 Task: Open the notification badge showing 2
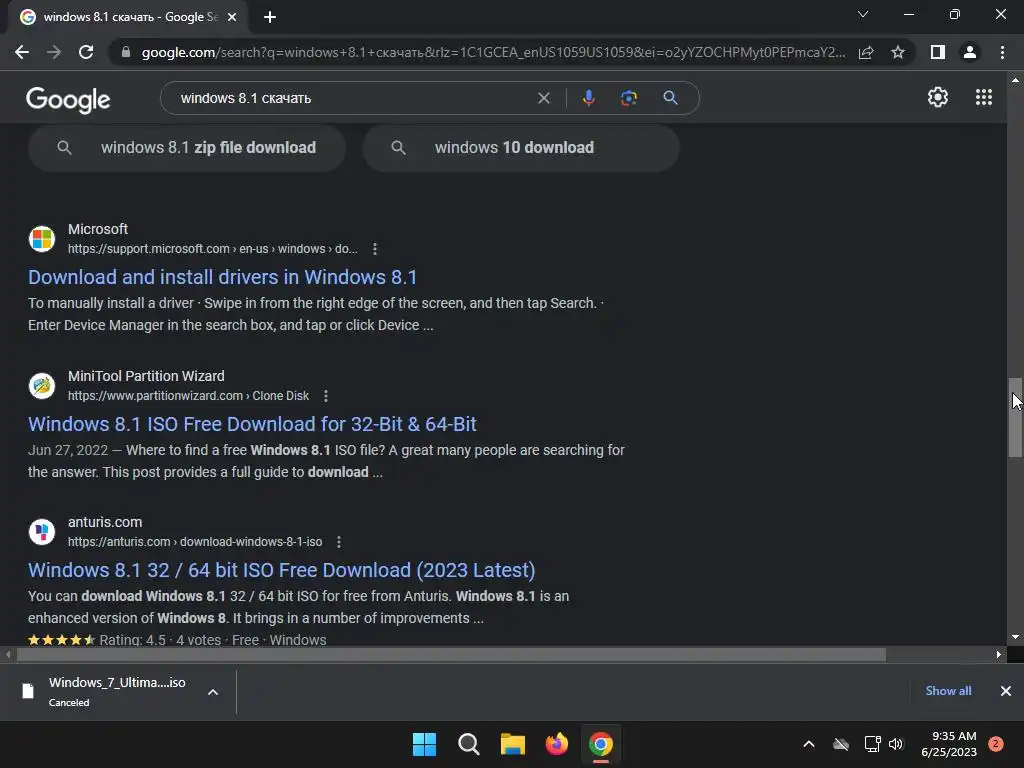(x=996, y=744)
